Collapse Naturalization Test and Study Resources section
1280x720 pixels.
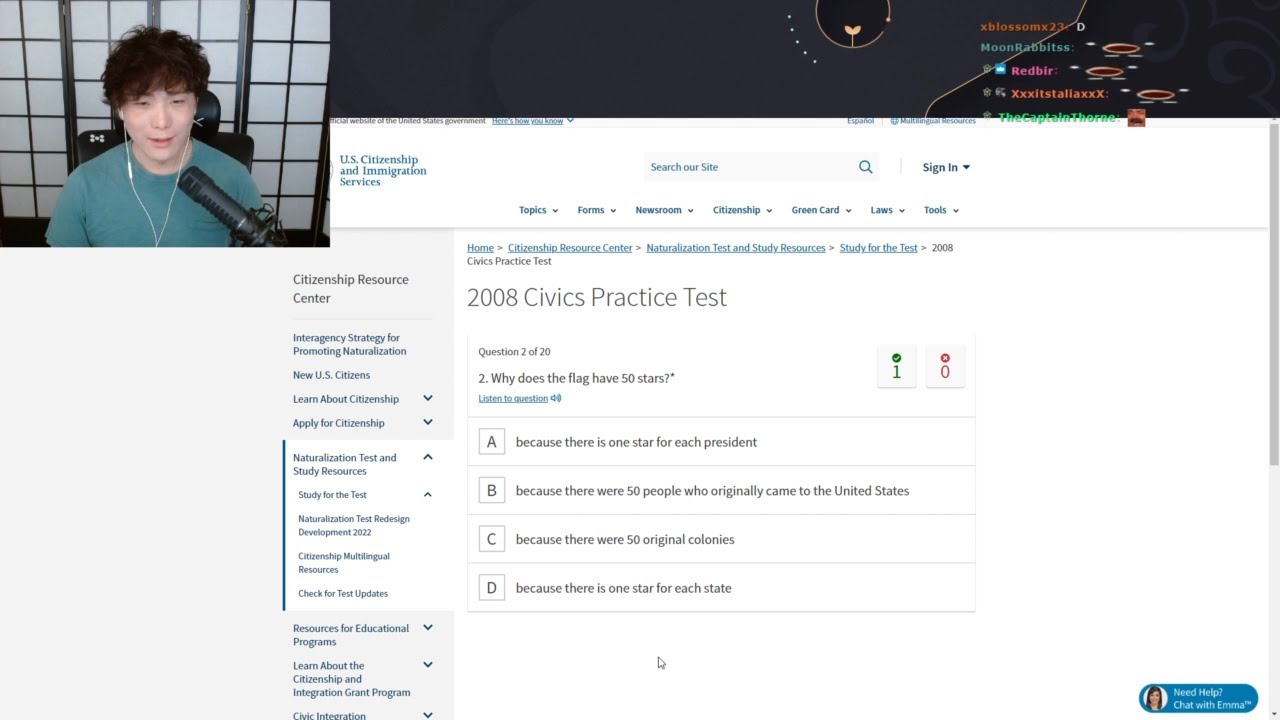427,458
